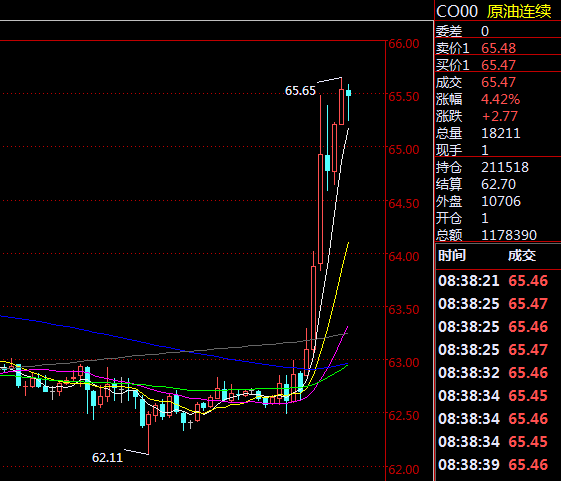Click the 总量 value 18211

pos(501,133)
